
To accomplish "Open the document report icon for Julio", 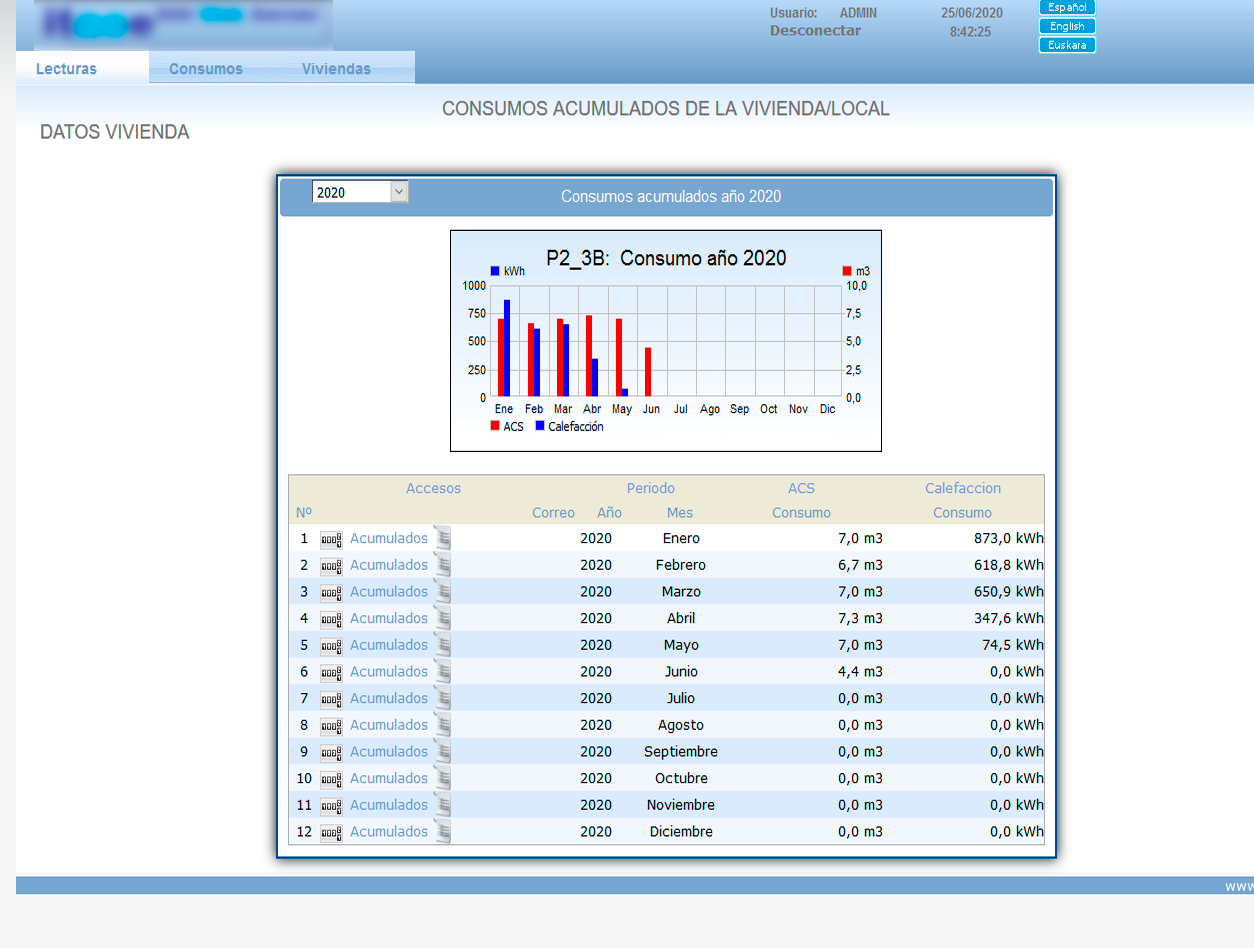I will pyautogui.click(x=443, y=698).
